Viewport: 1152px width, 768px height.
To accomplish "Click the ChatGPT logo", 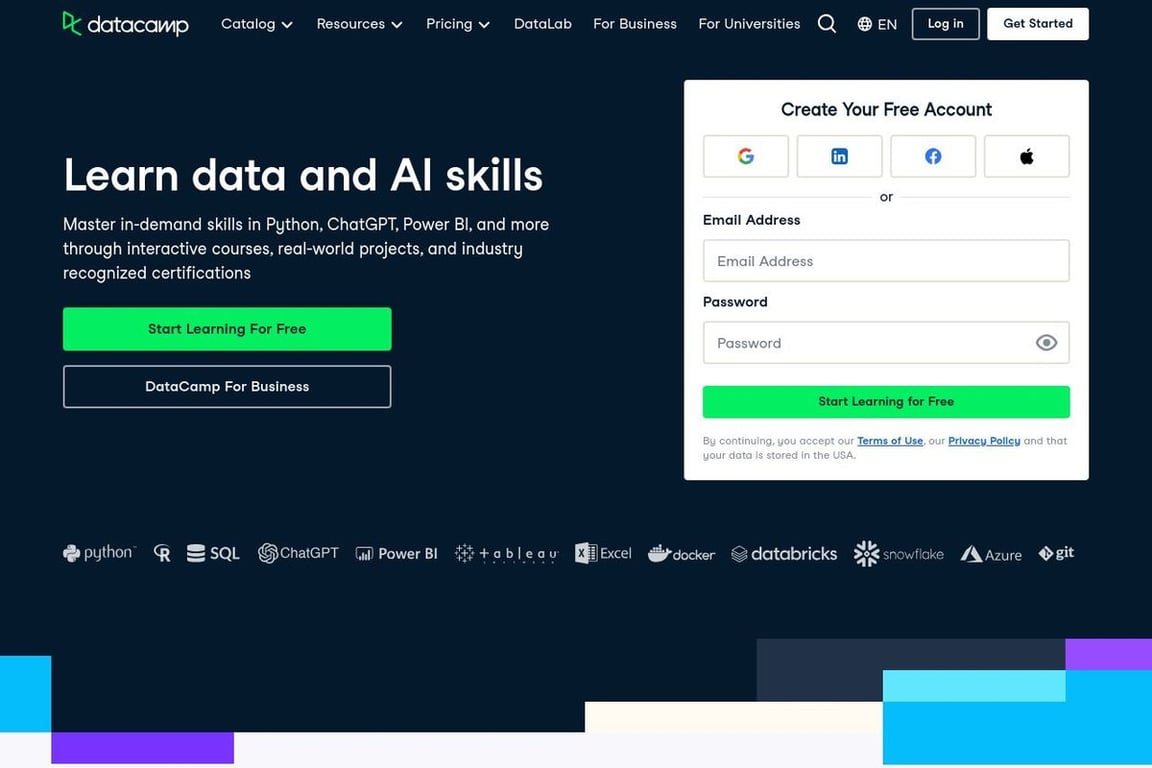I will [x=298, y=553].
